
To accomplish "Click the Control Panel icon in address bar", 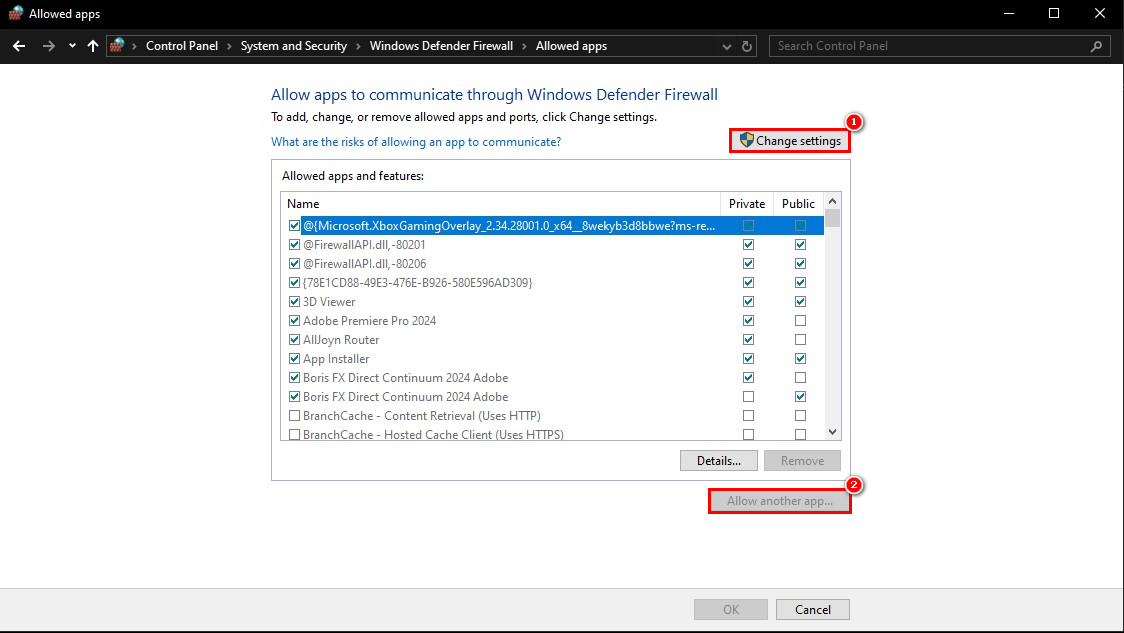I will coord(117,46).
